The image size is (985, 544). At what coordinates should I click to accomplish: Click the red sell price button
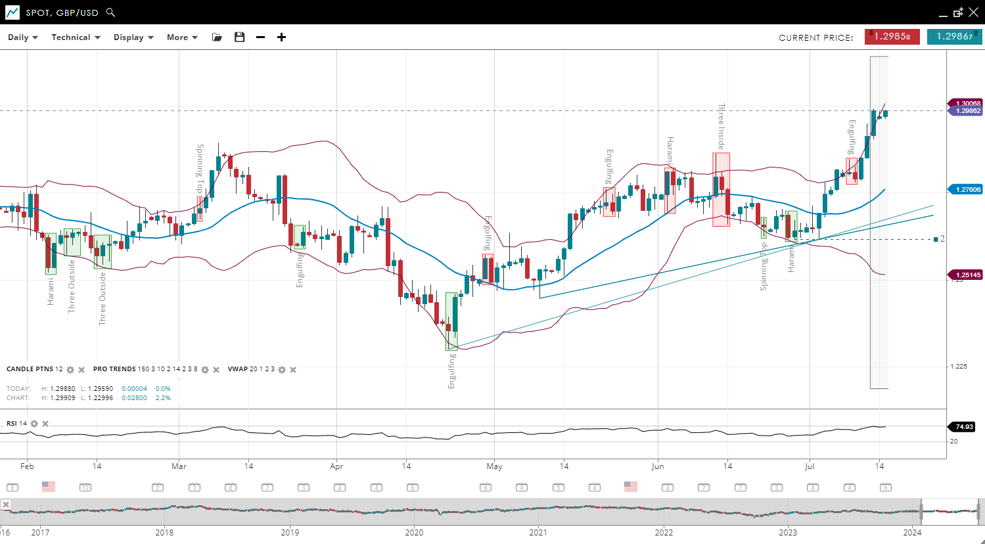(892, 37)
